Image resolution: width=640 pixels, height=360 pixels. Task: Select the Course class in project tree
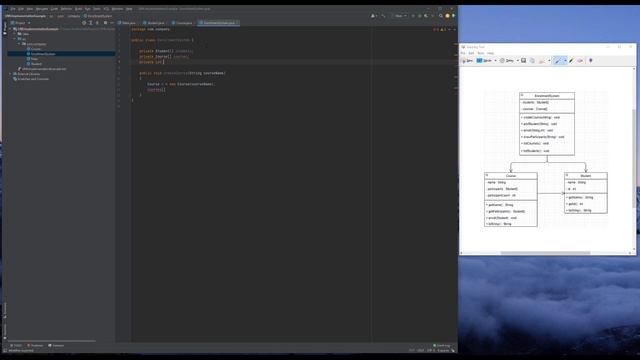(33, 49)
